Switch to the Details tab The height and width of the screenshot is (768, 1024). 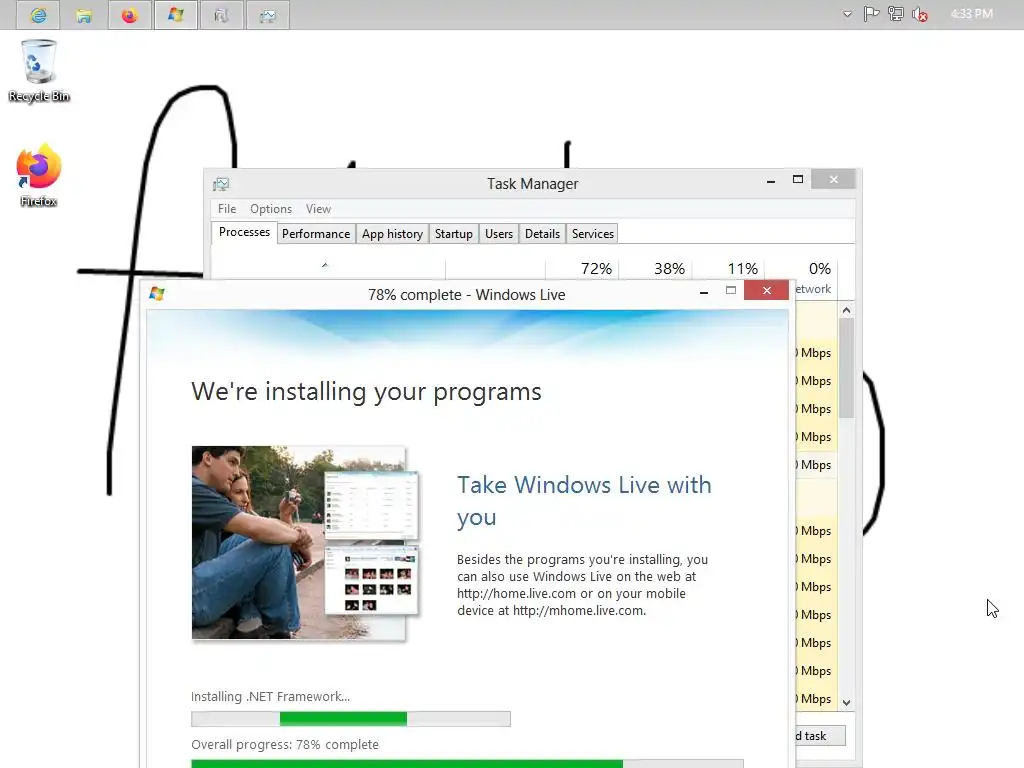tap(542, 234)
